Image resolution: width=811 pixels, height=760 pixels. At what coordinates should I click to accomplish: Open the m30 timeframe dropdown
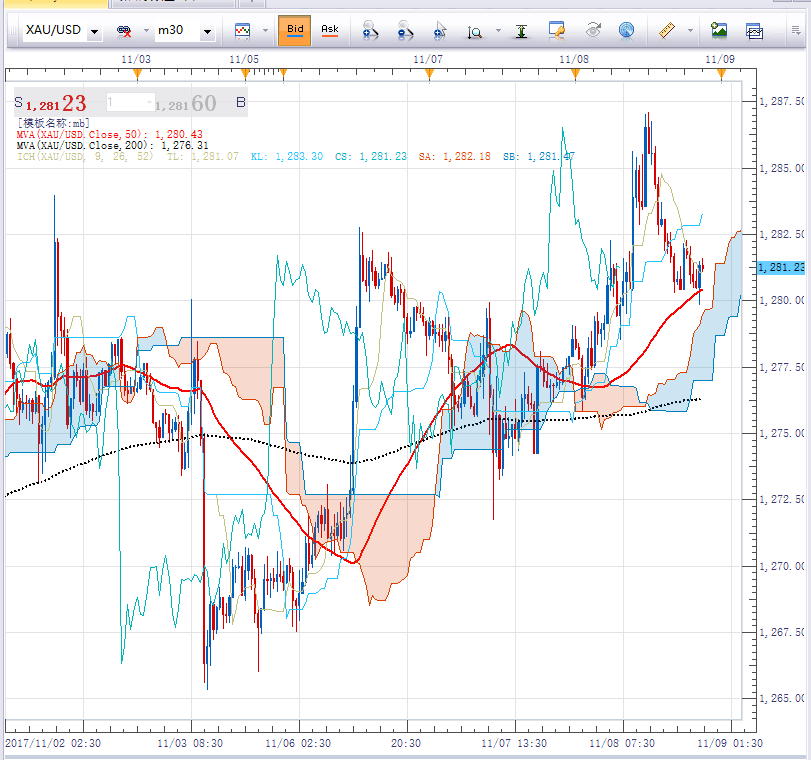pyautogui.click(x=206, y=32)
